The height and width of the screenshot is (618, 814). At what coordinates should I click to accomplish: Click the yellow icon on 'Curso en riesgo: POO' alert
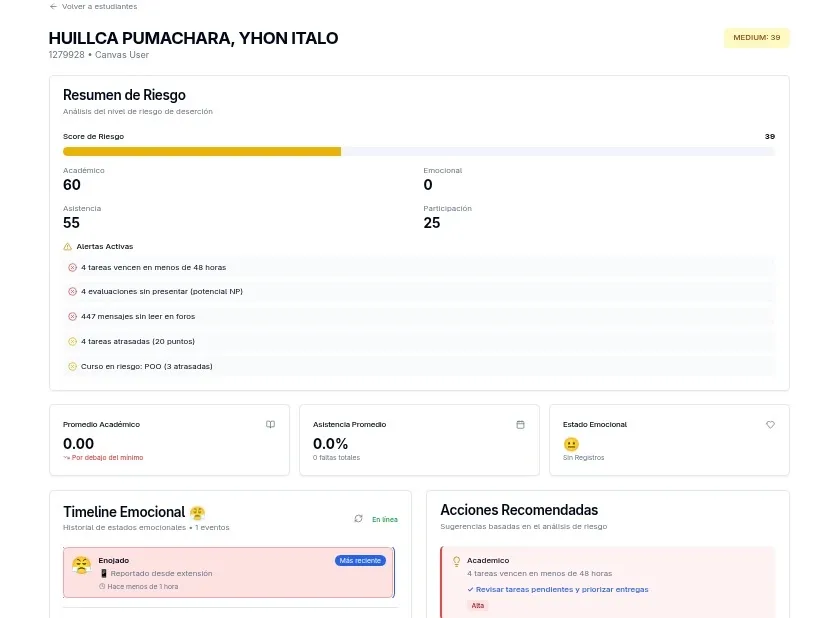coord(72,366)
